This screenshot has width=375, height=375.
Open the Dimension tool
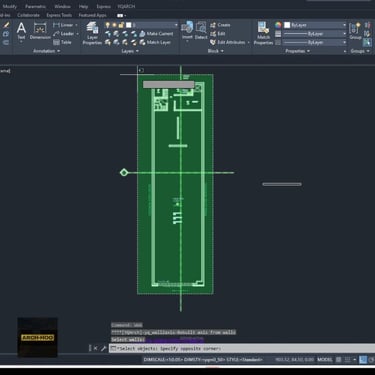pyautogui.click(x=40, y=31)
